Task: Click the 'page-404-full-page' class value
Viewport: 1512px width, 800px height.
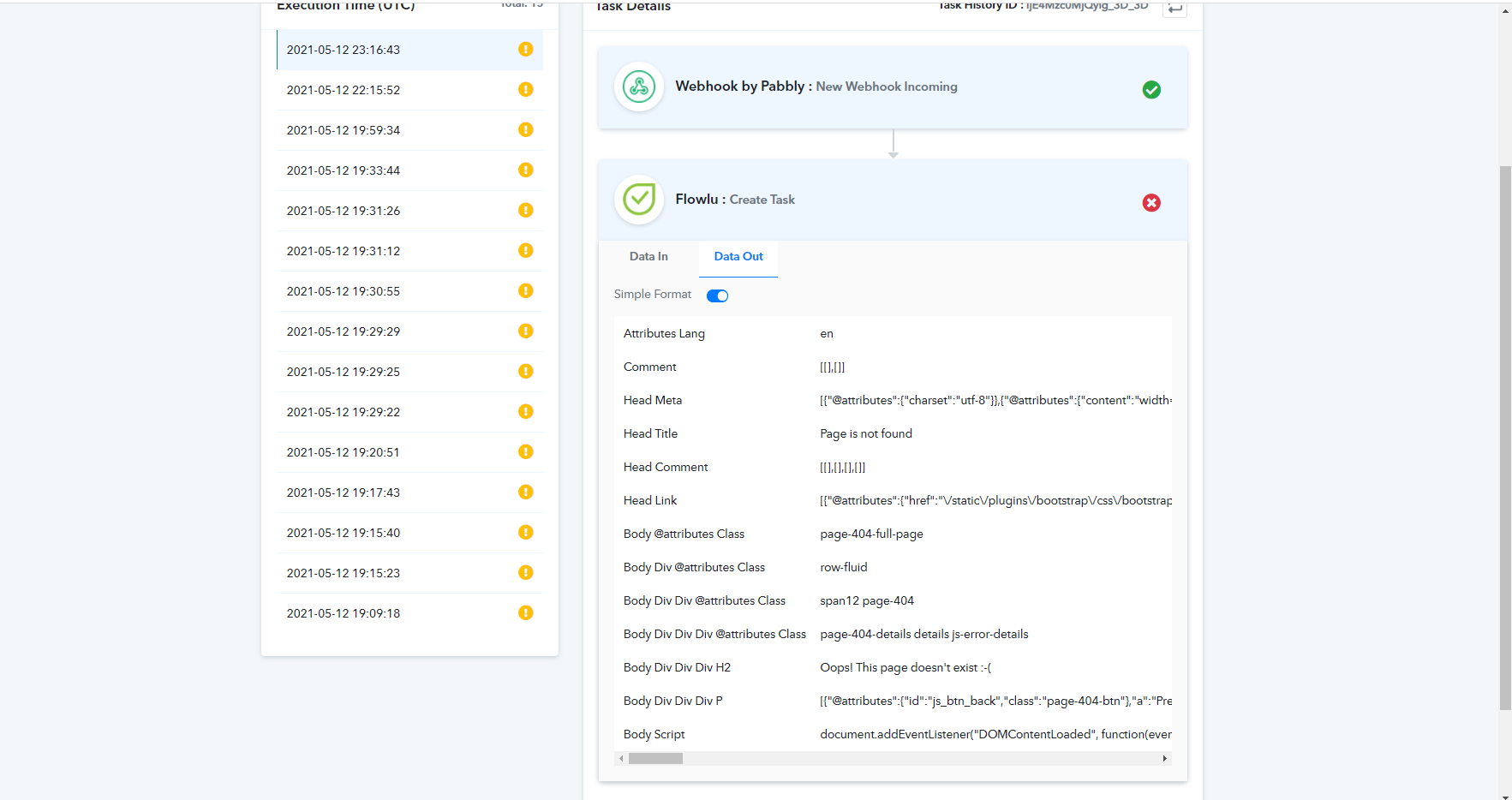Action: click(871, 534)
